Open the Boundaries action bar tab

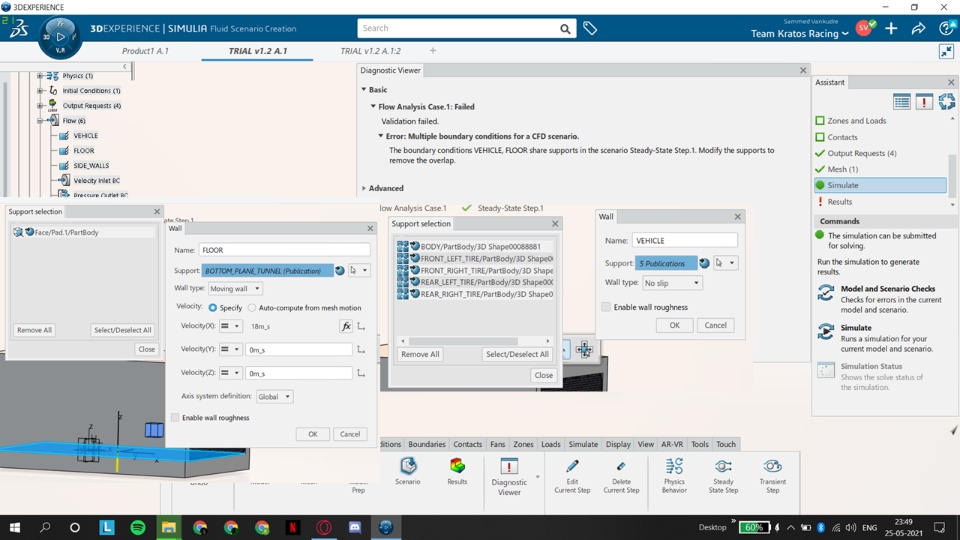[427, 444]
